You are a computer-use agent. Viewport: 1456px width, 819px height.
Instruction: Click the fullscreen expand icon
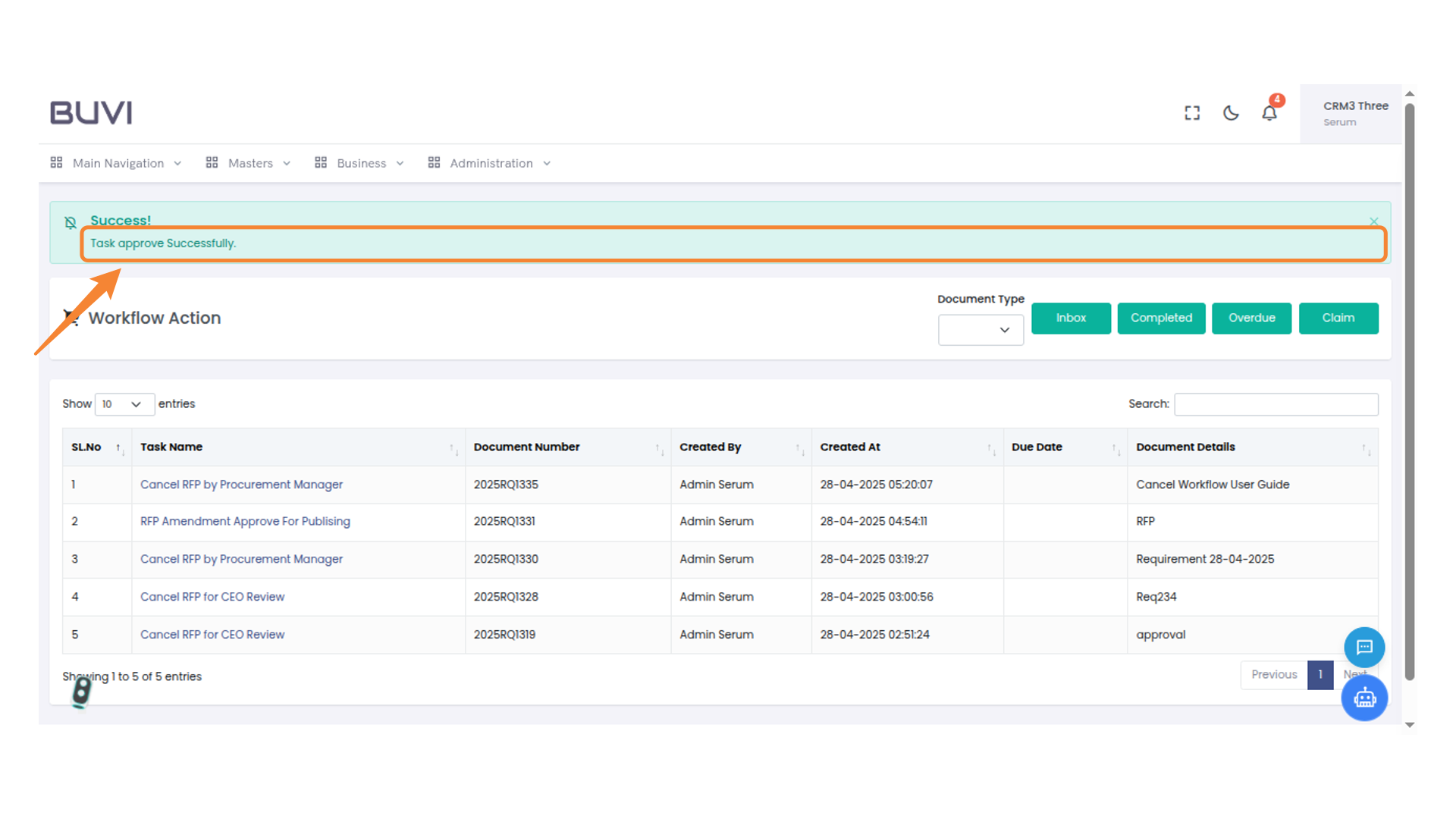[x=1192, y=113]
